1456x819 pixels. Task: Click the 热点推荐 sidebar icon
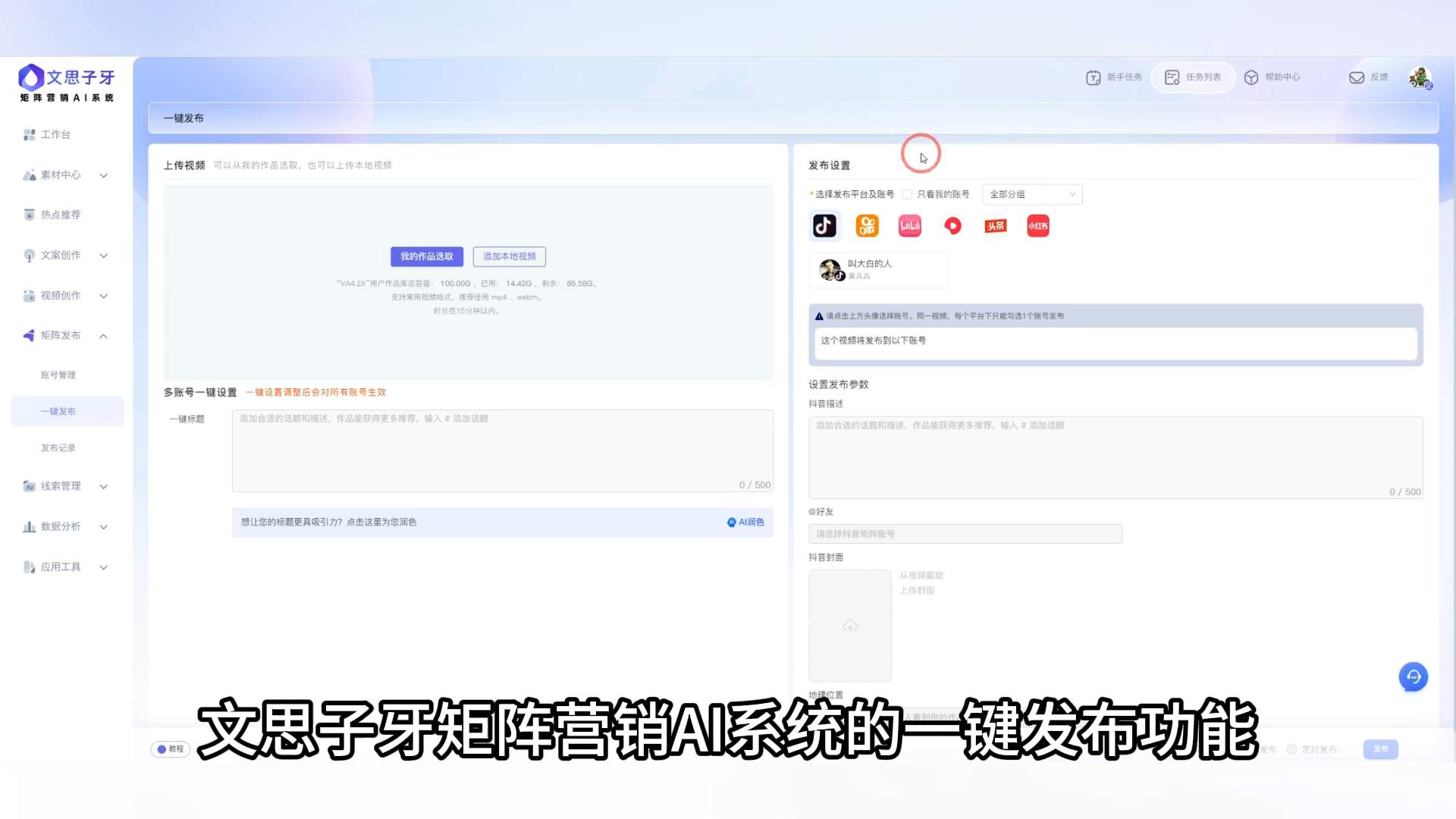[29, 215]
